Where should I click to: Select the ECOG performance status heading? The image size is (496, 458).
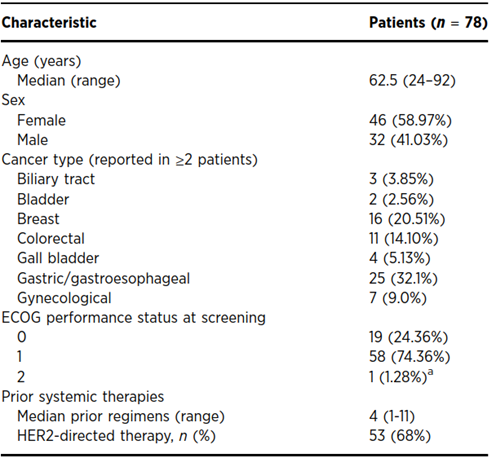point(133,317)
